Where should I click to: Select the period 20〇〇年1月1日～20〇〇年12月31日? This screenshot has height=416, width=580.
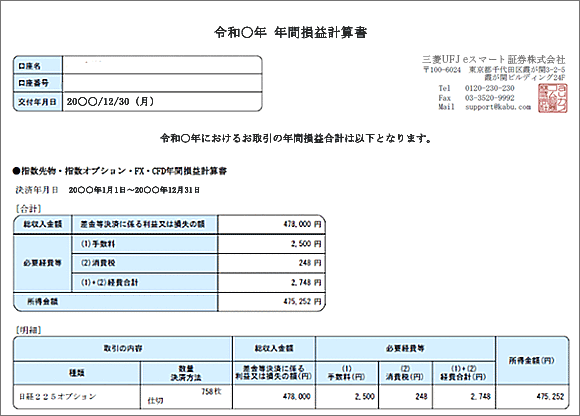[x=134, y=190]
